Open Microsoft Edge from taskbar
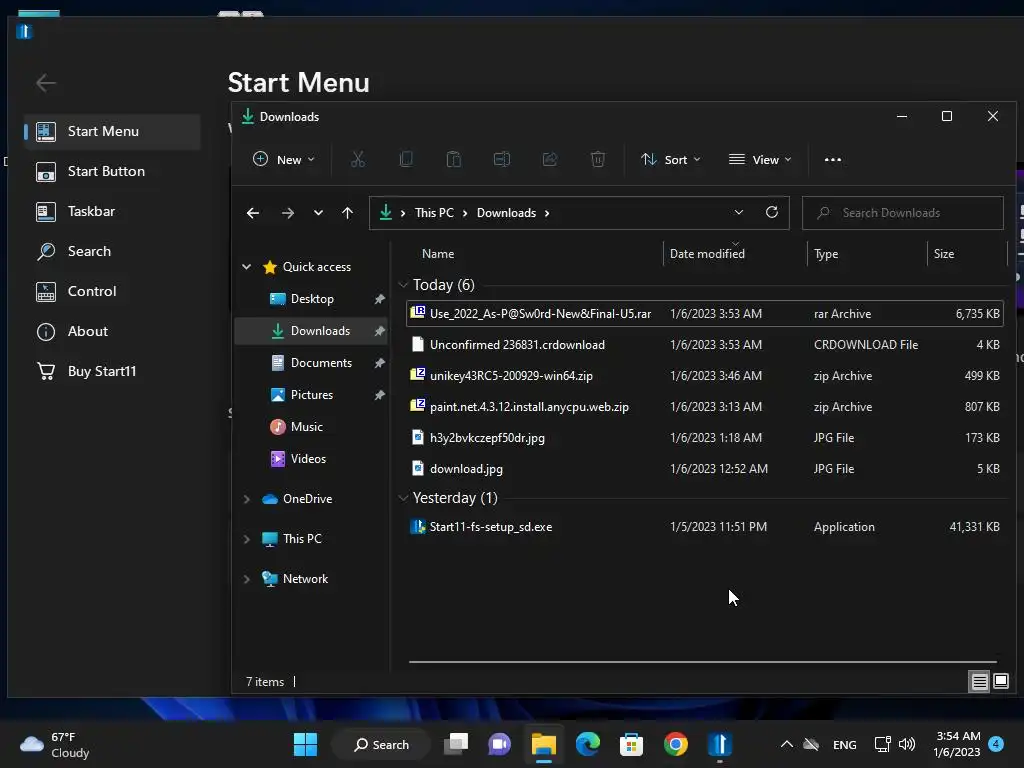Viewport: 1024px width, 768px height. [x=588, y=744]
